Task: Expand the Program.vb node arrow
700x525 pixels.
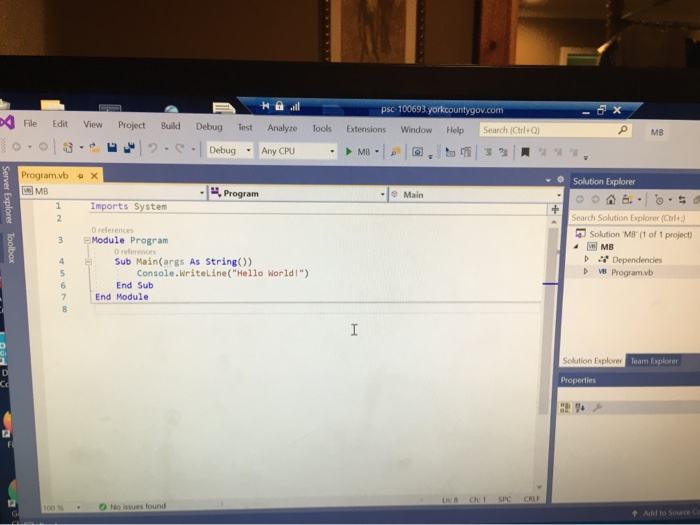Action: [x=586, y=271]
